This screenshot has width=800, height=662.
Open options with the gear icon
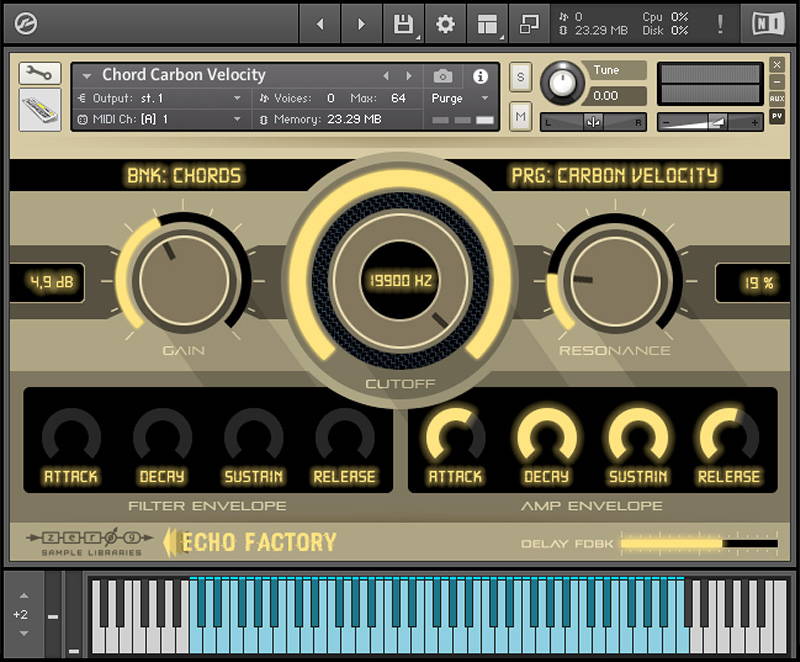tap(445, 23)
